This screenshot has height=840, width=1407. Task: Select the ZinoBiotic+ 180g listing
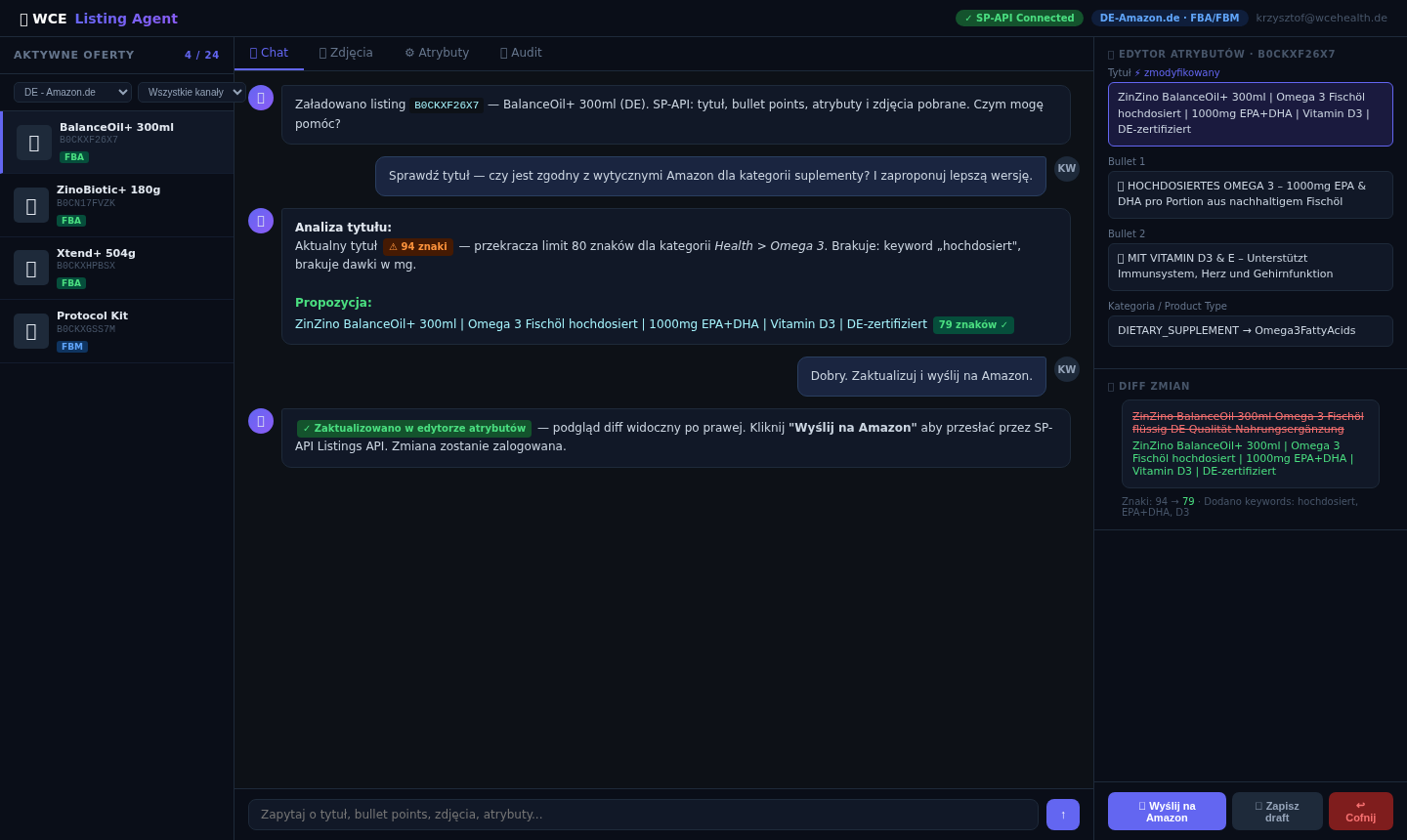tap(117, 205)
